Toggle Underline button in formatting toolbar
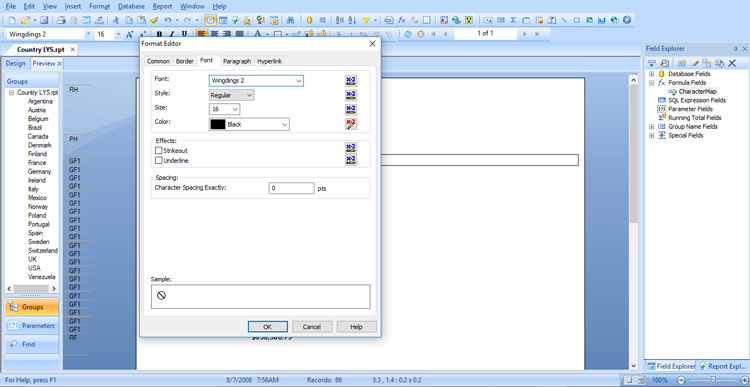 184,34
